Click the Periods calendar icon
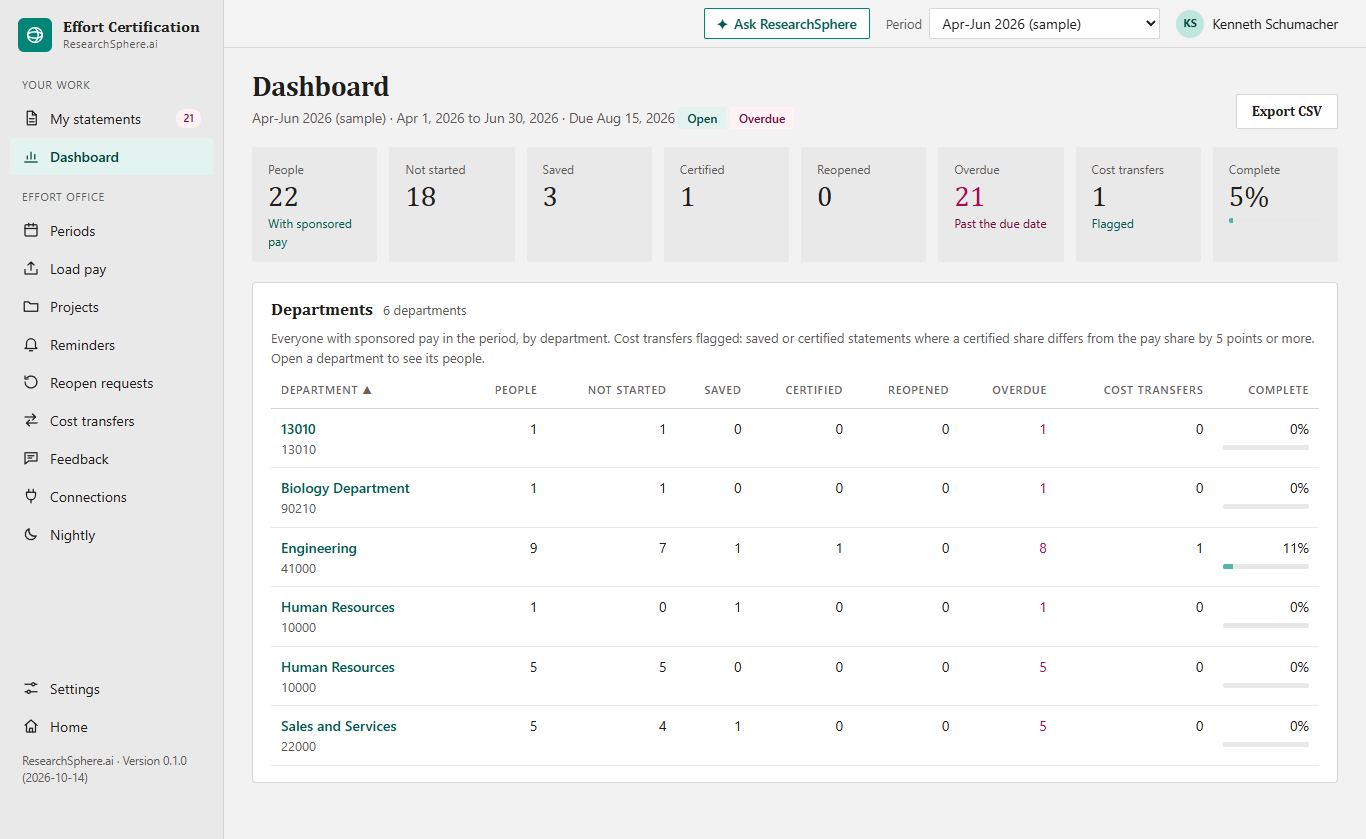 click(31, 231)
